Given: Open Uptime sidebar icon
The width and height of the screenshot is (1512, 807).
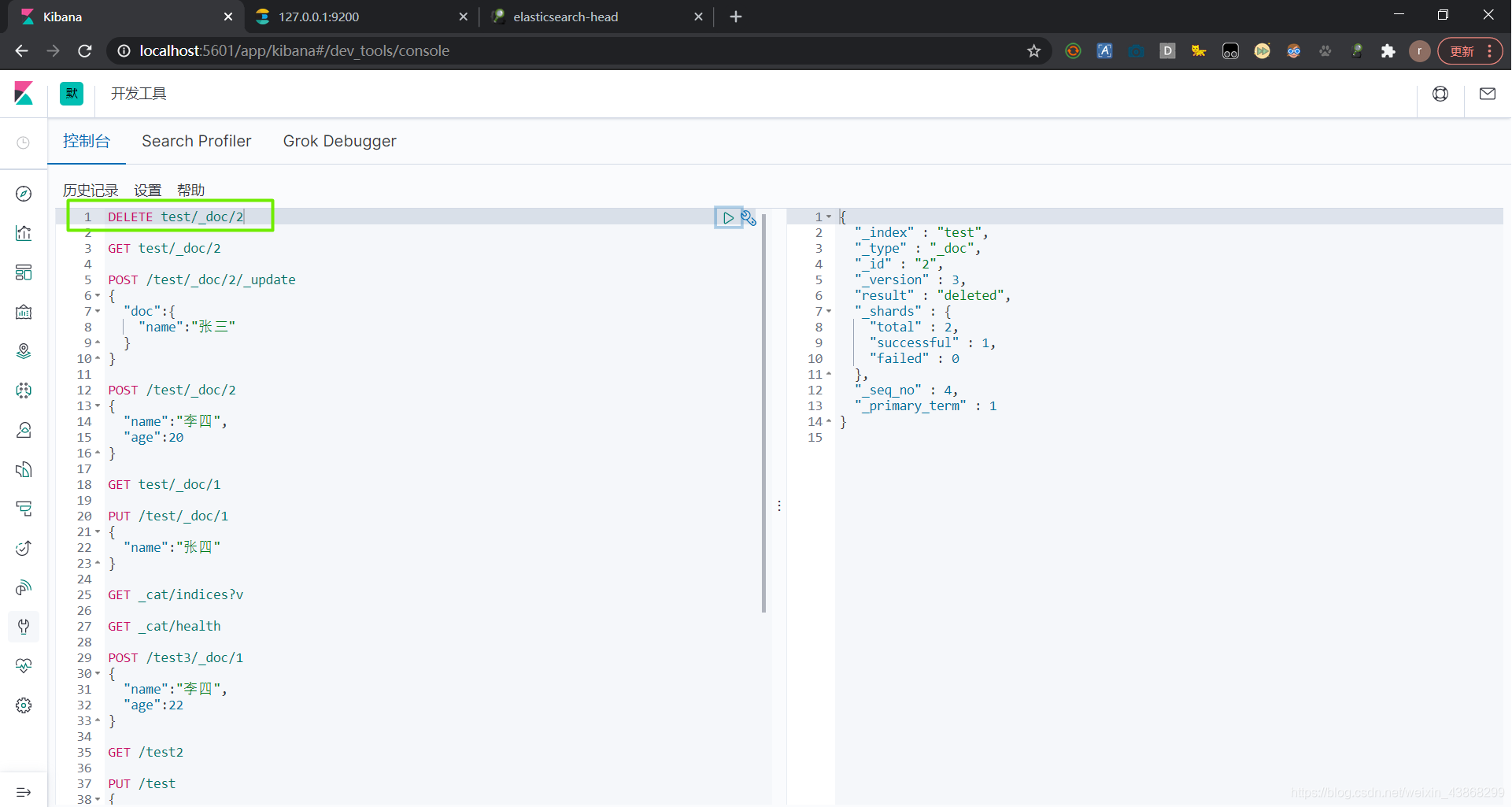Looking at the screenshot, I should click(x=24, y=548).
